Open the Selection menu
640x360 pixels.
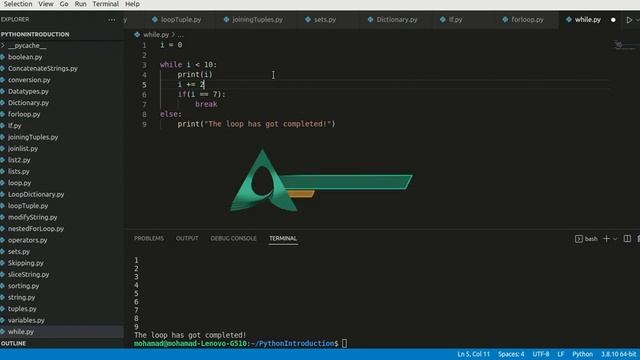point(18,4)
